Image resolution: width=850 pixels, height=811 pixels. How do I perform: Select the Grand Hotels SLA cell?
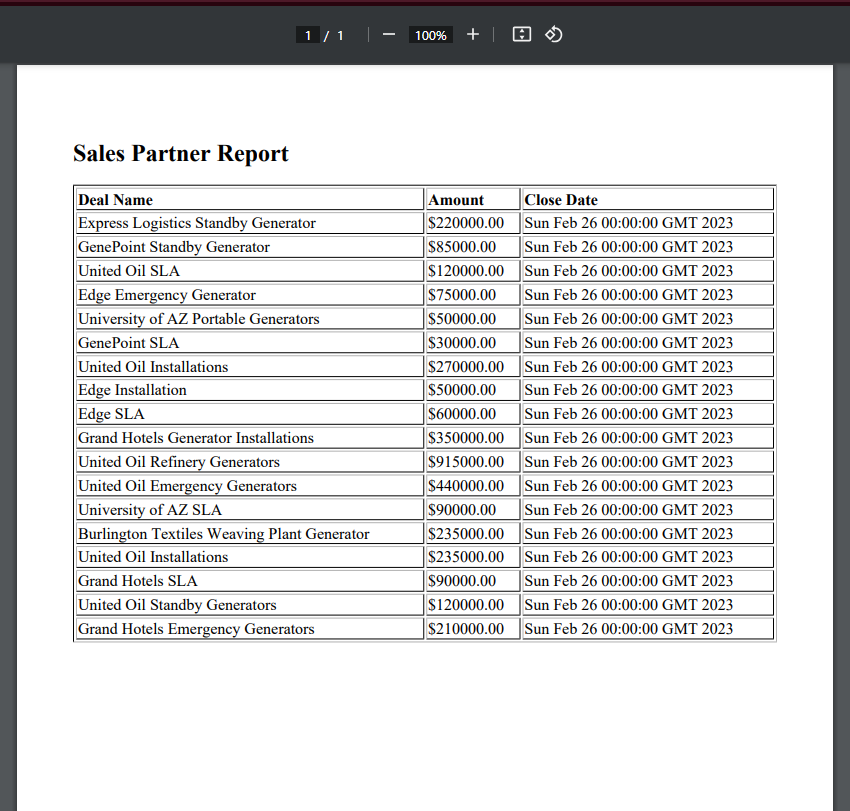click(250, 581)
